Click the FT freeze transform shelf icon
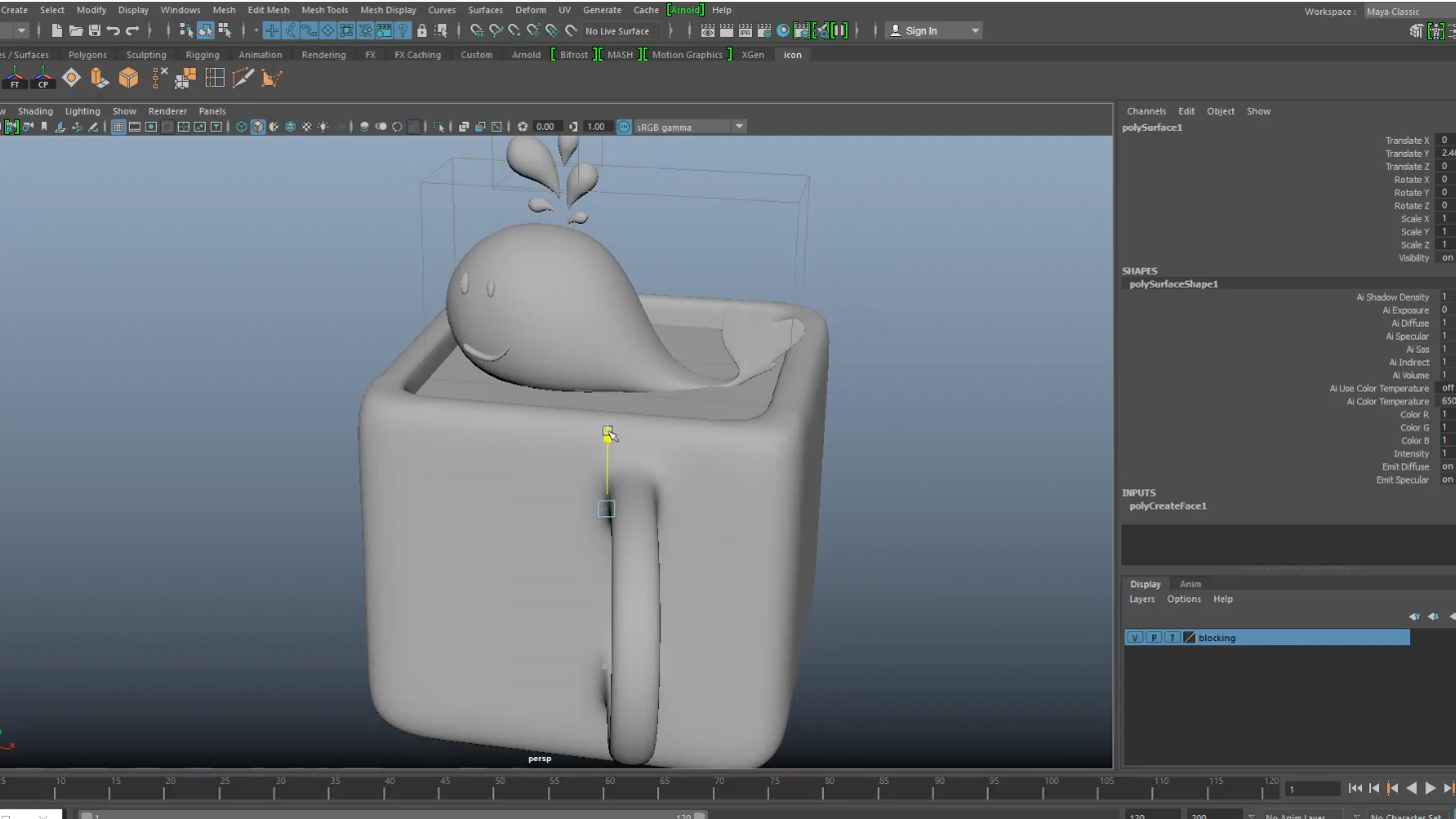 (x=14, y=78)
